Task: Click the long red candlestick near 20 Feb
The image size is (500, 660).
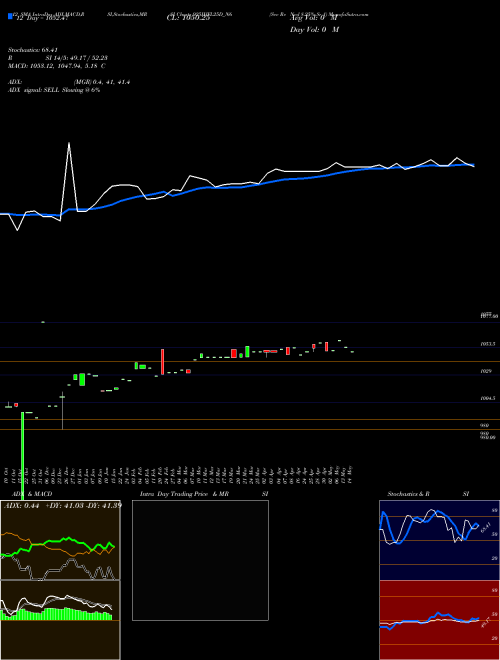Action: [162, 362]
